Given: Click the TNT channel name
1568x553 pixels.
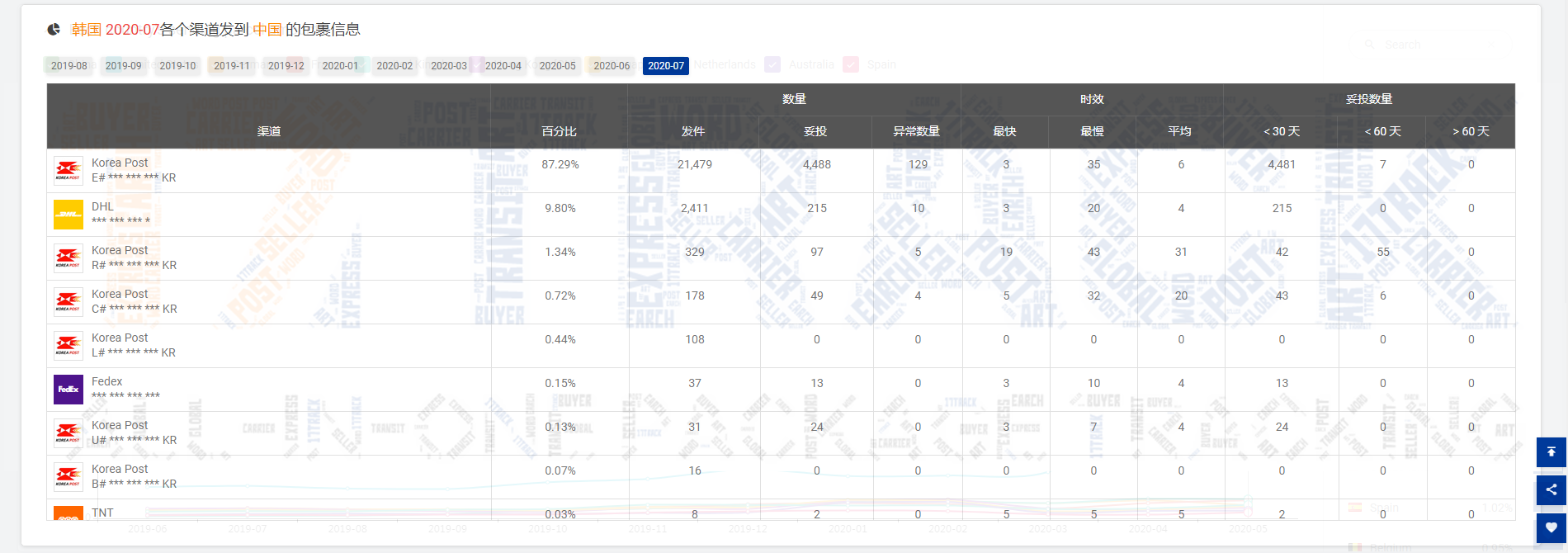Looking at the screenshot, I should (102, 513).
